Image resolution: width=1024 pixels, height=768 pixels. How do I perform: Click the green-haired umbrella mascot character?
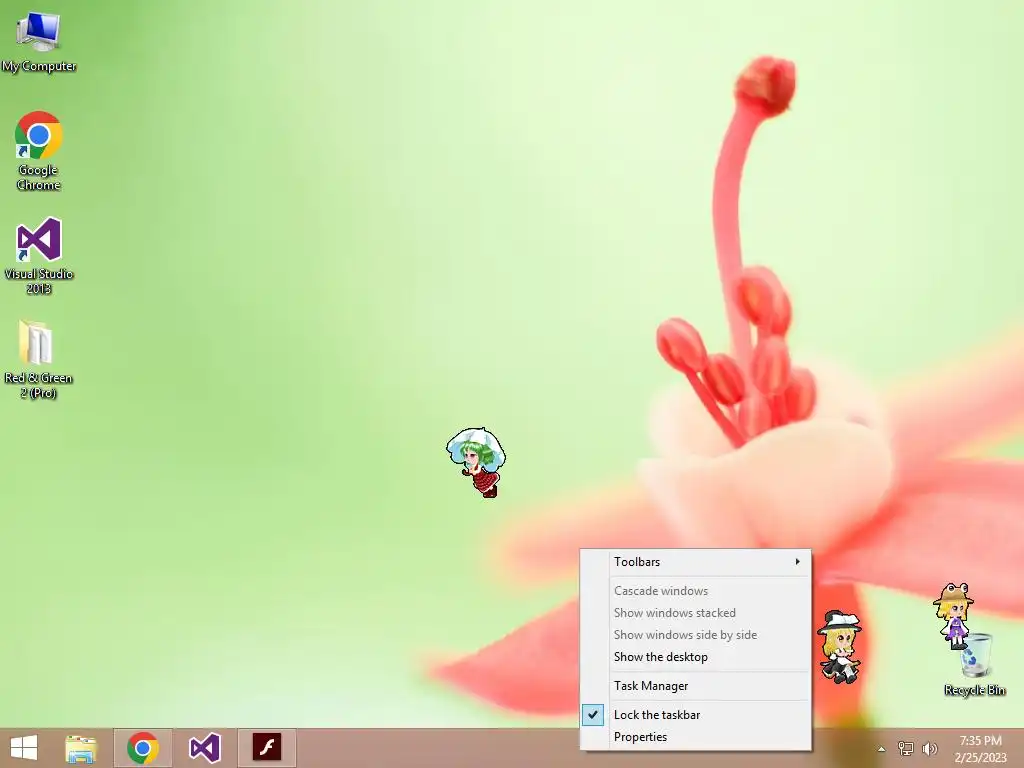click(477, 462)
